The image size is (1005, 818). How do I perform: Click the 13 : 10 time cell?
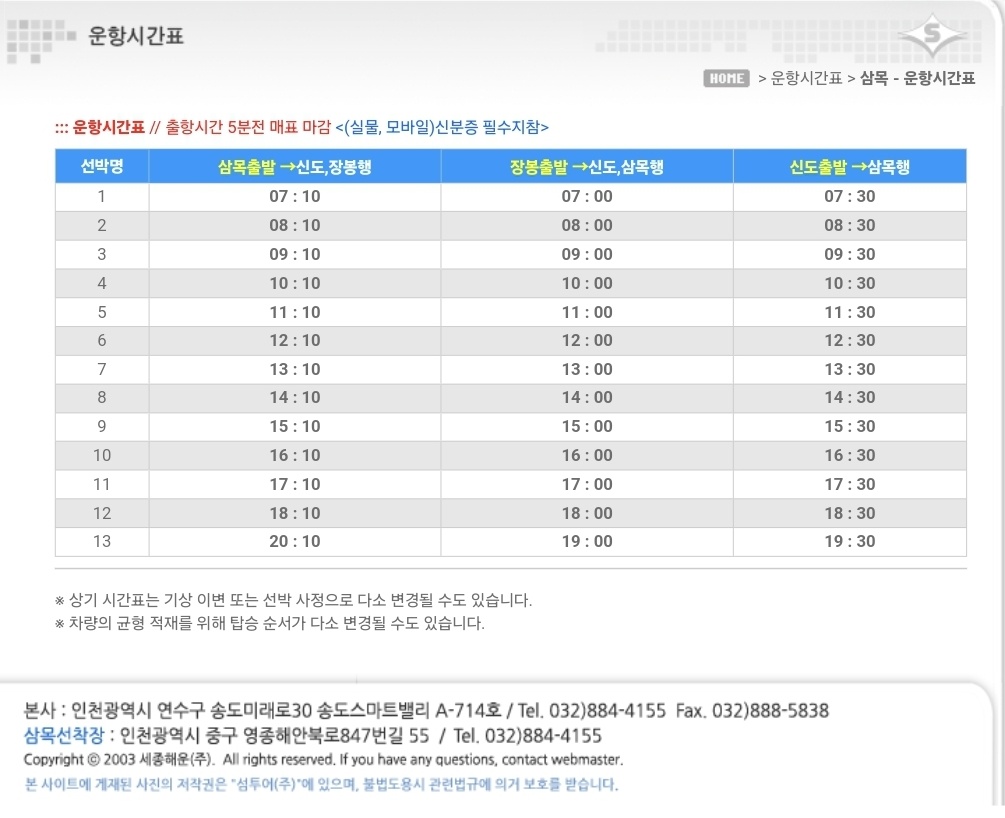coord(295,369)
